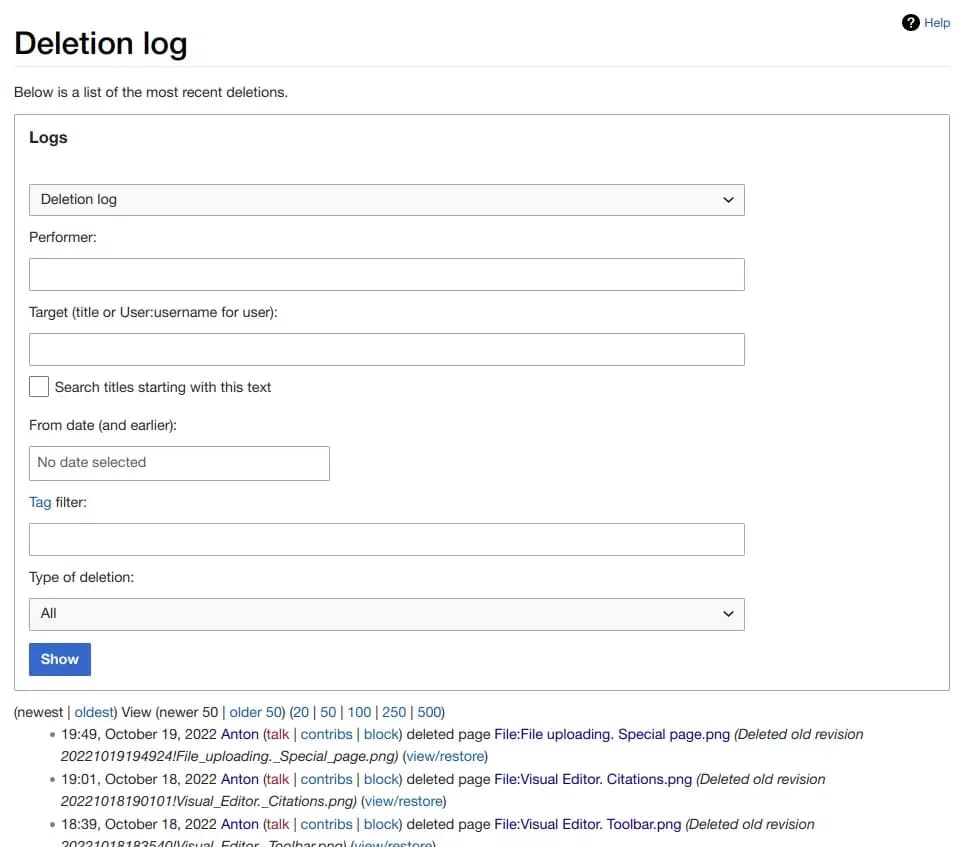Show 250 results per page
Image resolution: width=966 pixels, height=847 pixels.
393,712
